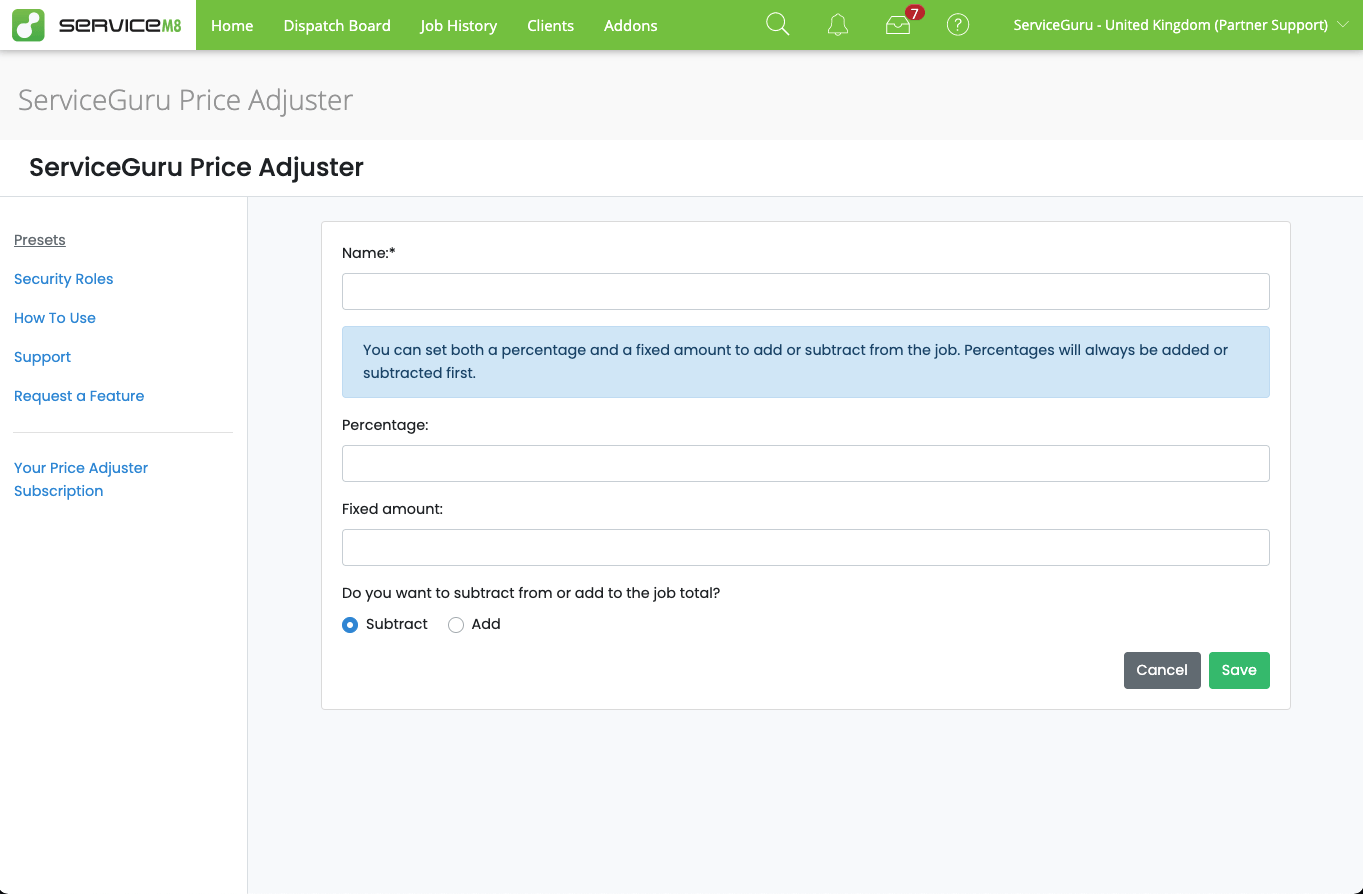Focus the Fixed amount input field
Image resolution: width=1363 pixels, height=894 pixels.
pyautogui.click(x=806, y=547)
